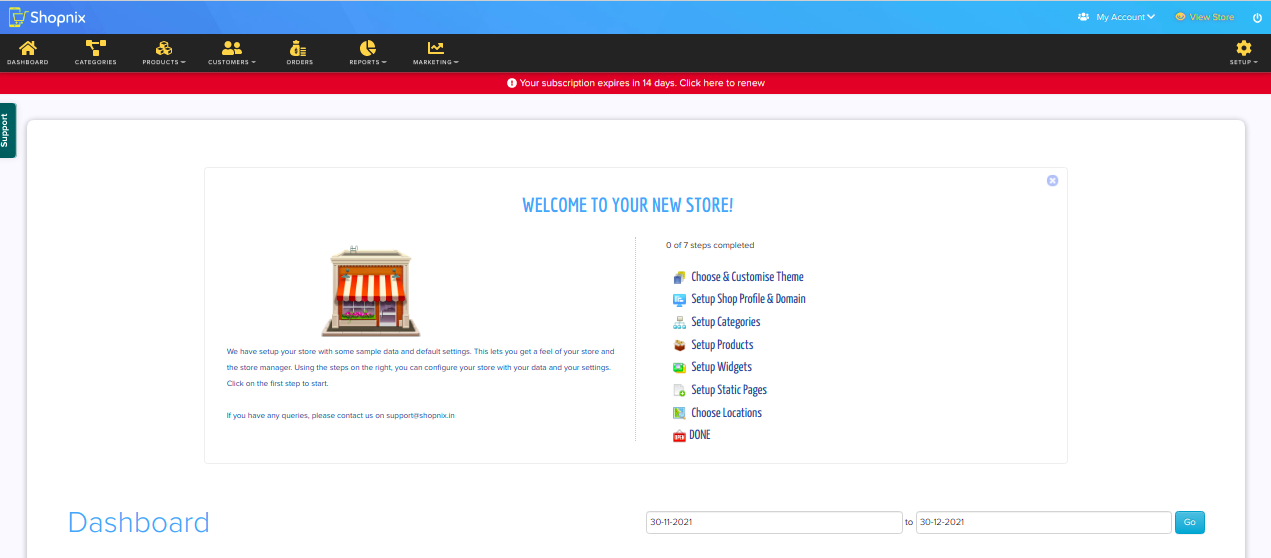Click the end date field 30-12-2021
1271x558 pixels.
pos(1044,522)
